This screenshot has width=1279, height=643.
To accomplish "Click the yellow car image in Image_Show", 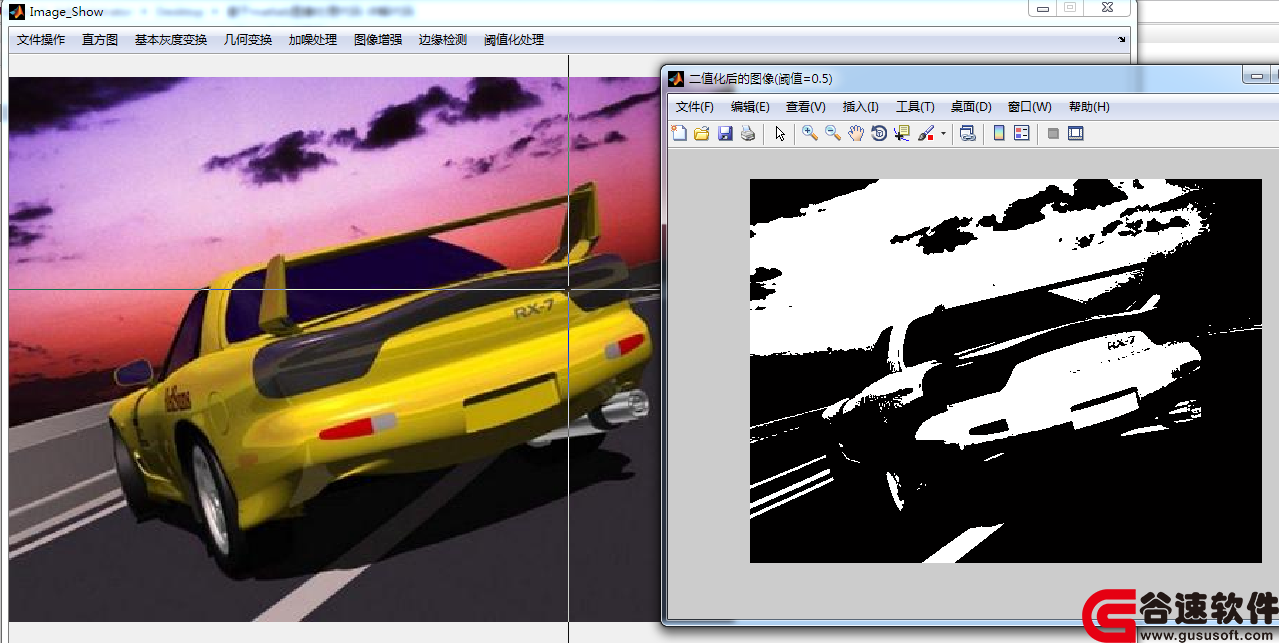I will tap(335, 349).
